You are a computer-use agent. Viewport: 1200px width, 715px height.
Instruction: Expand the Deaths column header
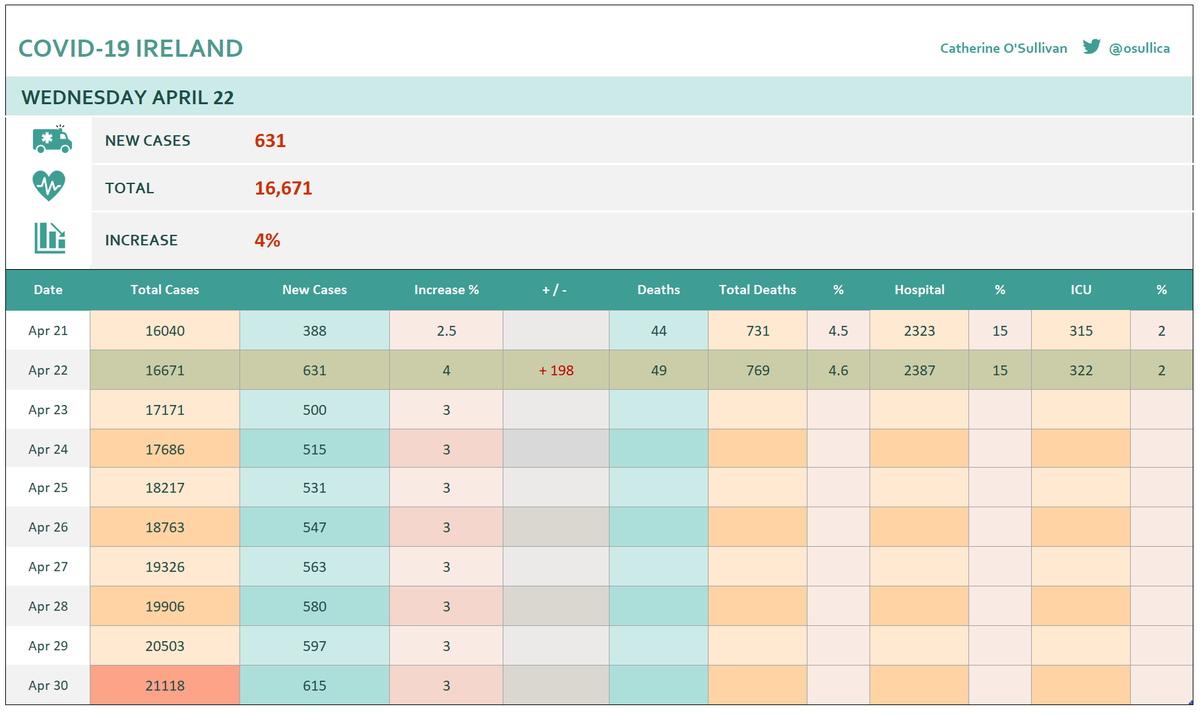658,290
